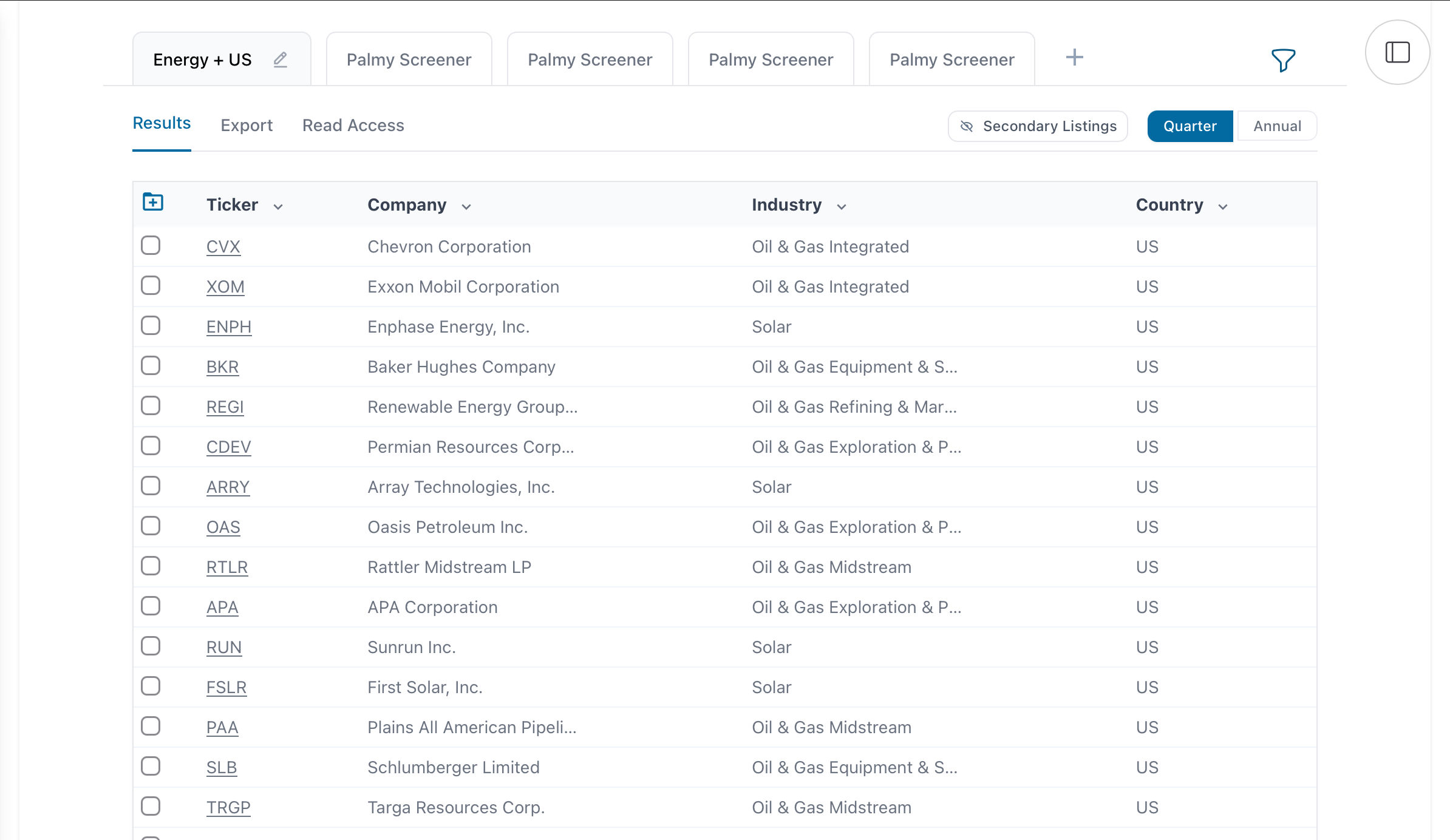Switch to the Results tab
Image resolution: width=1450 pixels, height=840 pixels.
[162, 123]
